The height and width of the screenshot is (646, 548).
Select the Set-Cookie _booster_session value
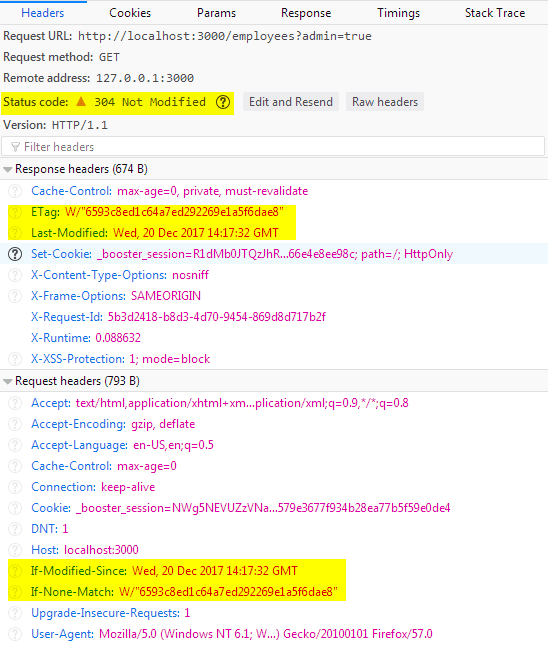click(x=275, y=254)
